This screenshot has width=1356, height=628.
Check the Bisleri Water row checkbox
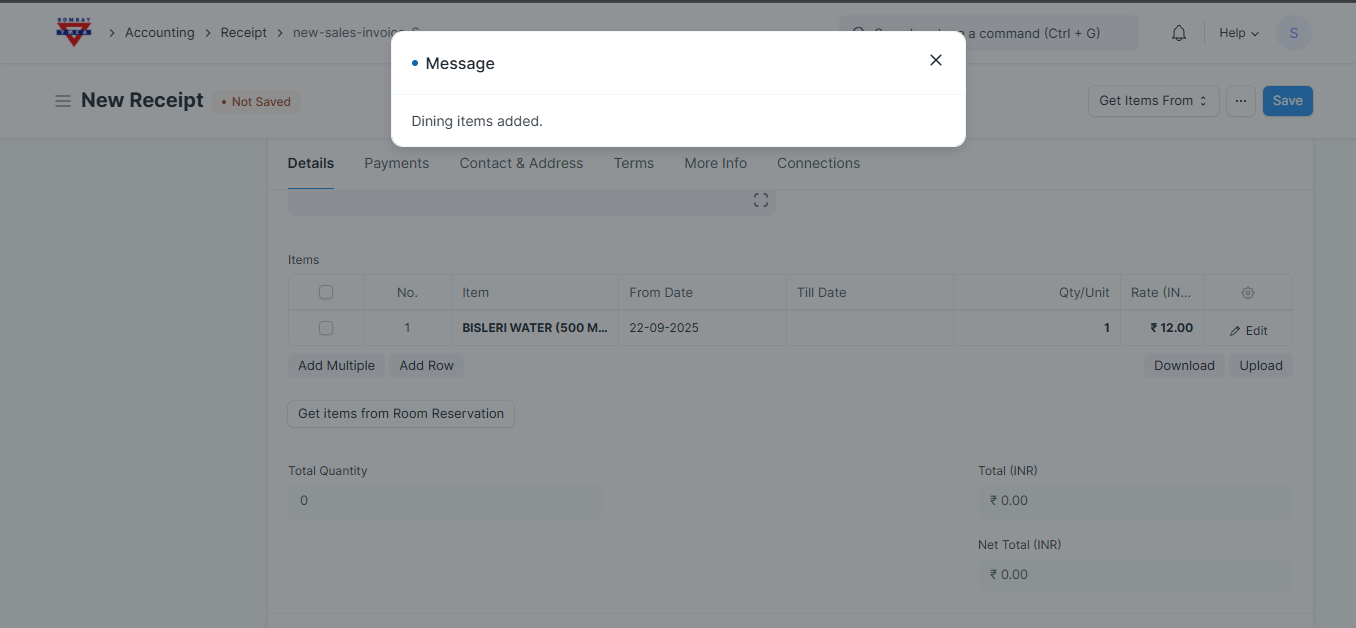(x=326, y=328)
